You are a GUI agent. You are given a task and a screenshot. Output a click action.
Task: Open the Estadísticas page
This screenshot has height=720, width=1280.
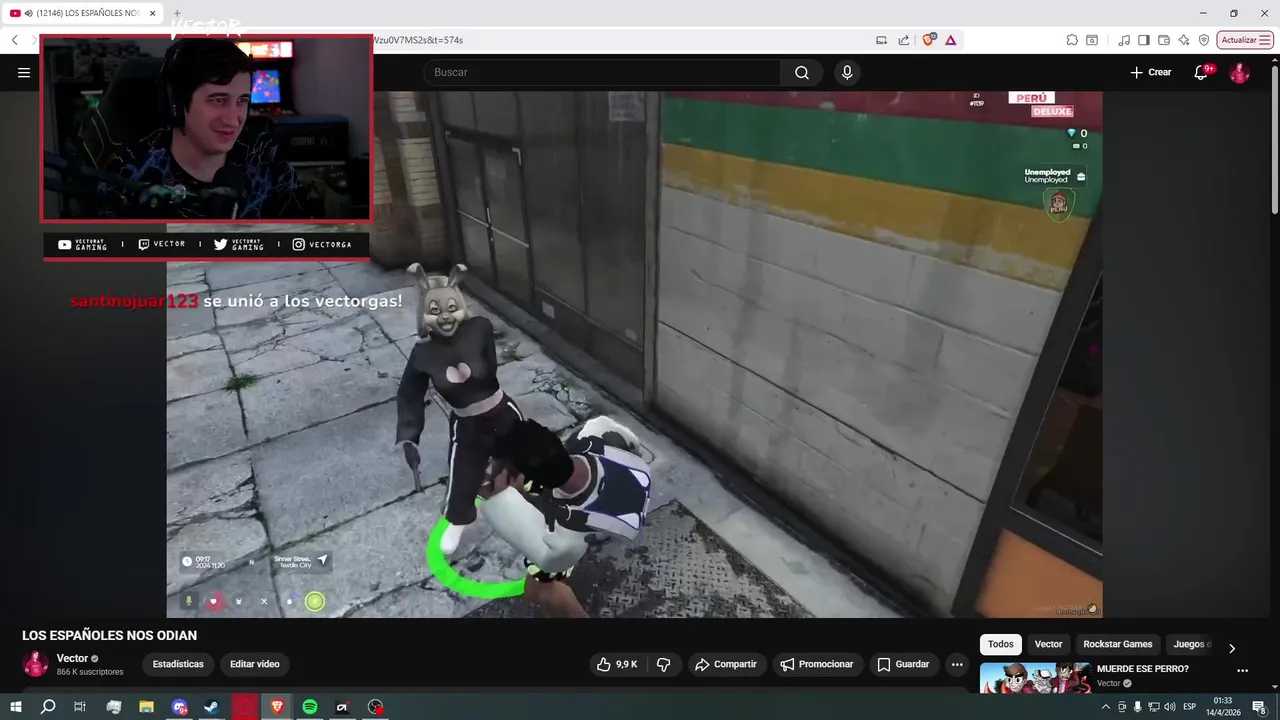click(x=178, y=664)
